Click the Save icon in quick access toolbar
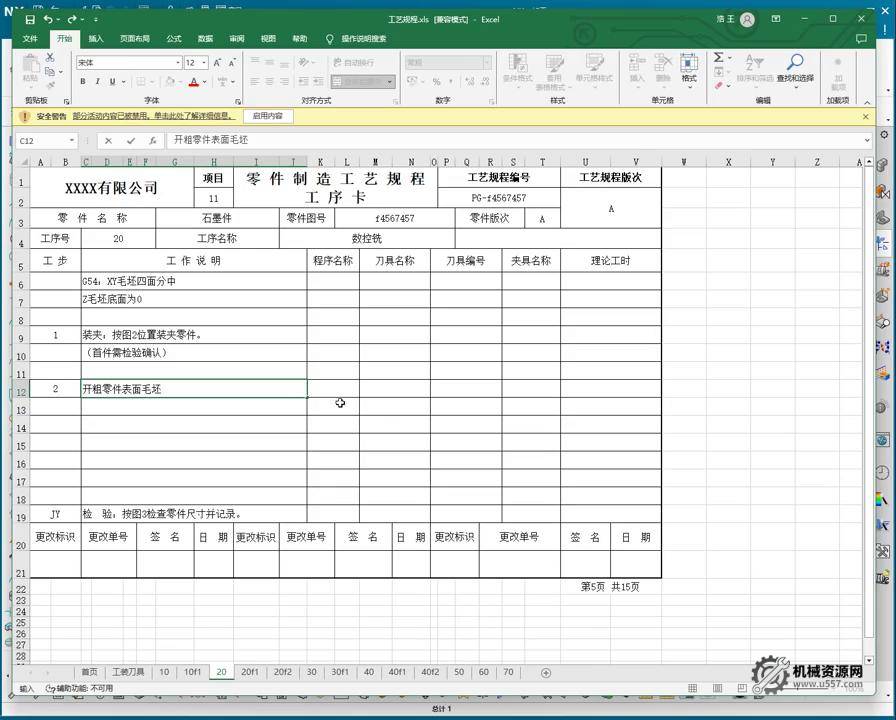 30,19
